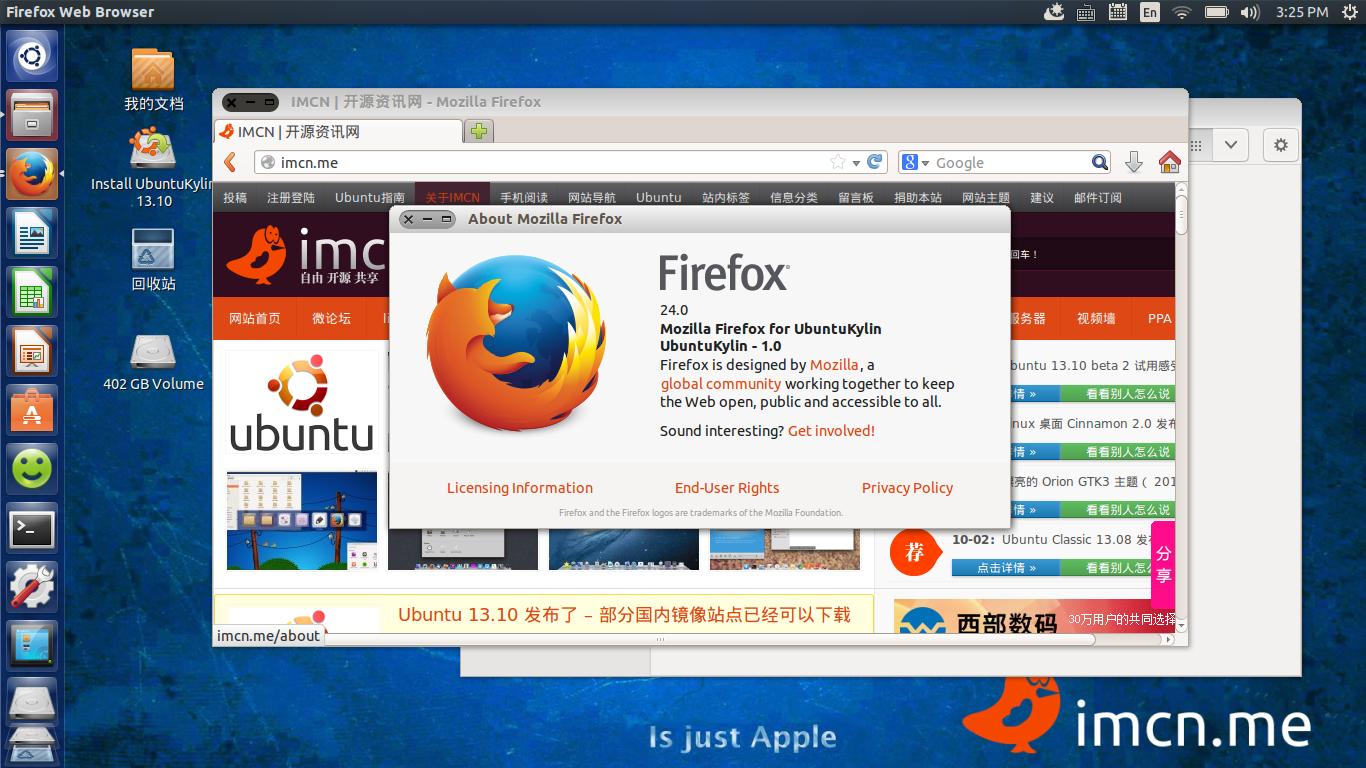Click the 网站首页 orange nav tab
The width and height of the screenshot is (1366, 768).
click(255, 319)
